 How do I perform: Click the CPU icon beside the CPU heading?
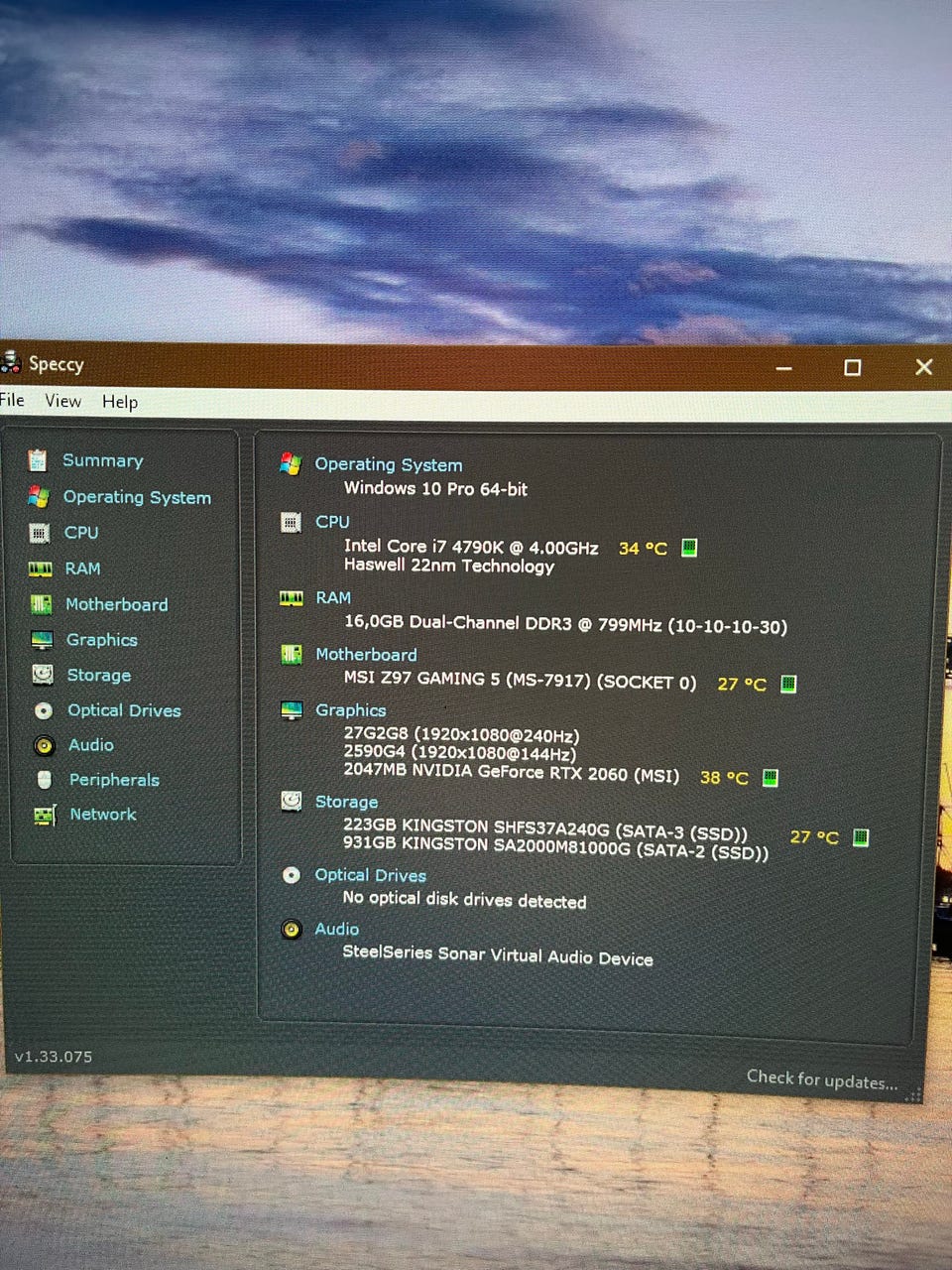click(x=291, y=522)
